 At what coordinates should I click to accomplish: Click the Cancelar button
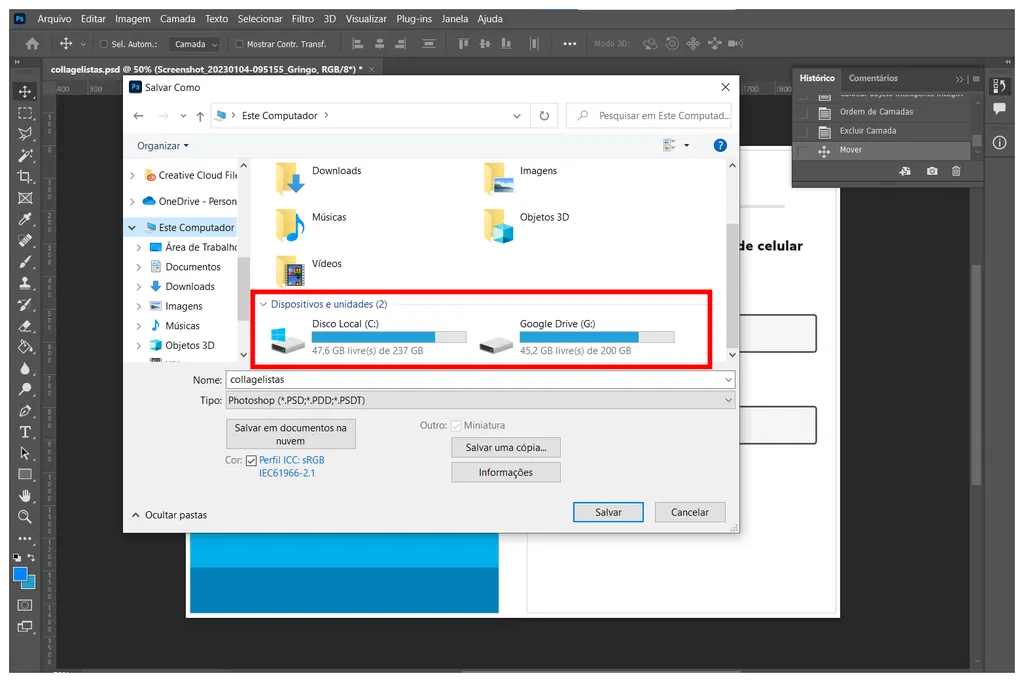point(690,512)
